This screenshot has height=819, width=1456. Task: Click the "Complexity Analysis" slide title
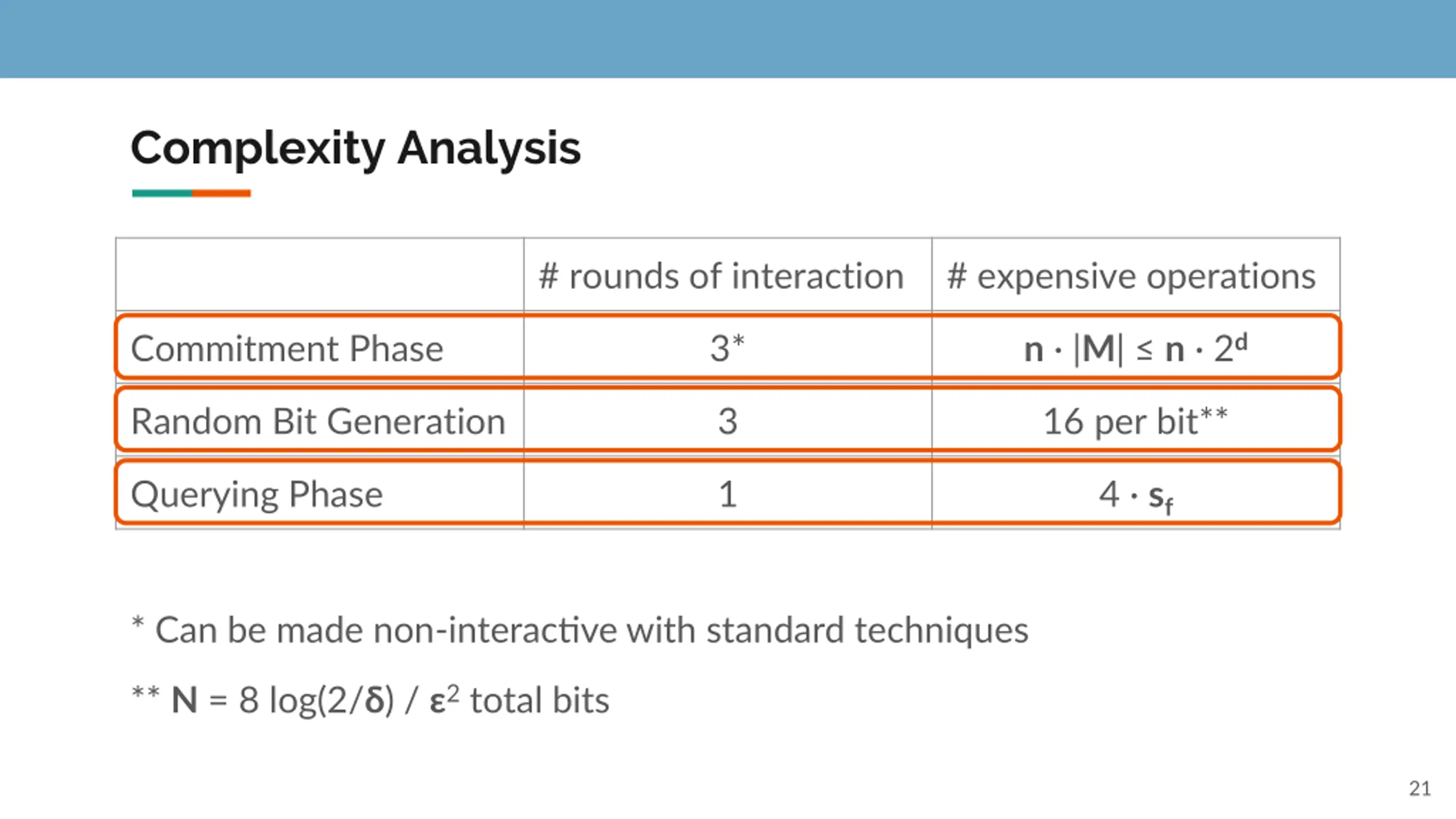(x=355, y=148)
